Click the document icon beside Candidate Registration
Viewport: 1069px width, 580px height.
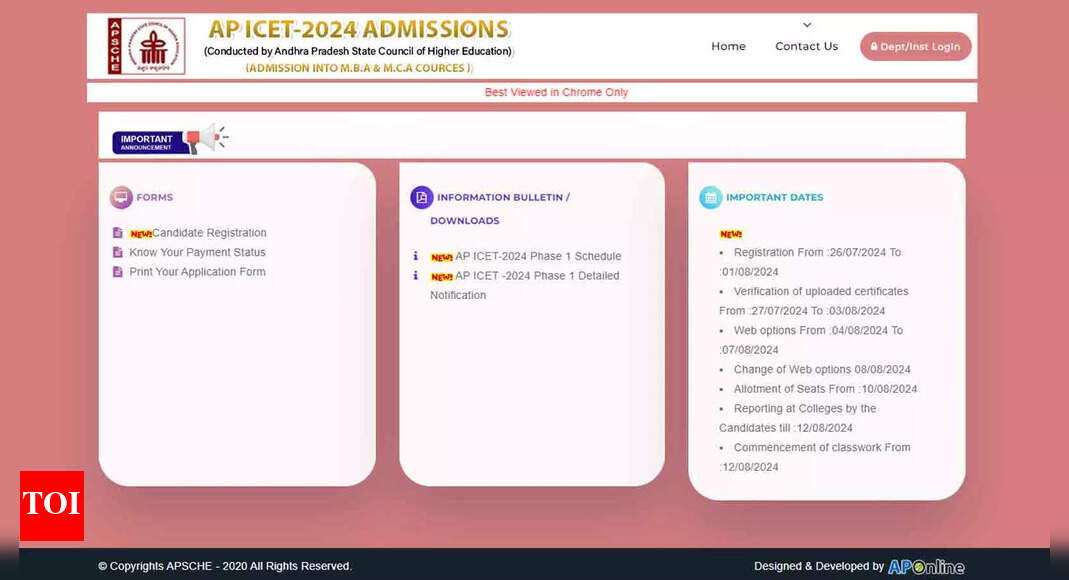118,233
